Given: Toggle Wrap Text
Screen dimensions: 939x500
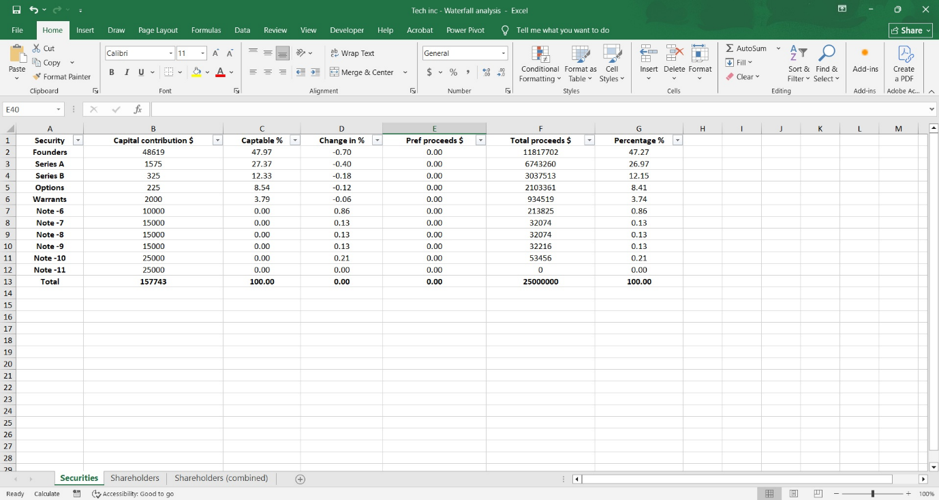Looking at the screenshot, I should tap(353, 53).
